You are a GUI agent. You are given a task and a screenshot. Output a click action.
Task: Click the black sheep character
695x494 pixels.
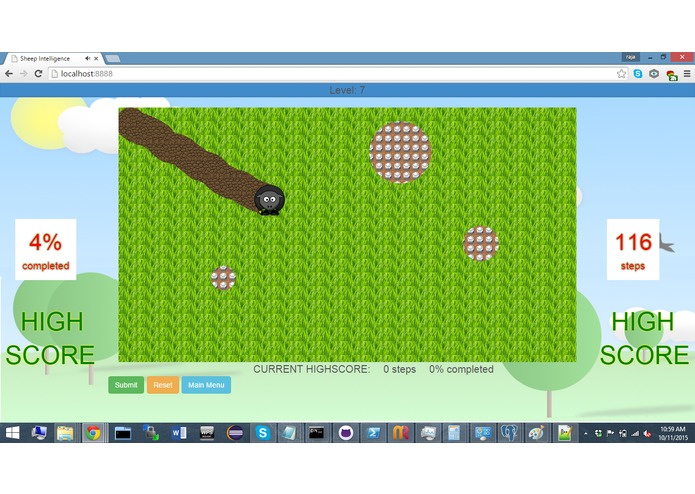(269, 200)
